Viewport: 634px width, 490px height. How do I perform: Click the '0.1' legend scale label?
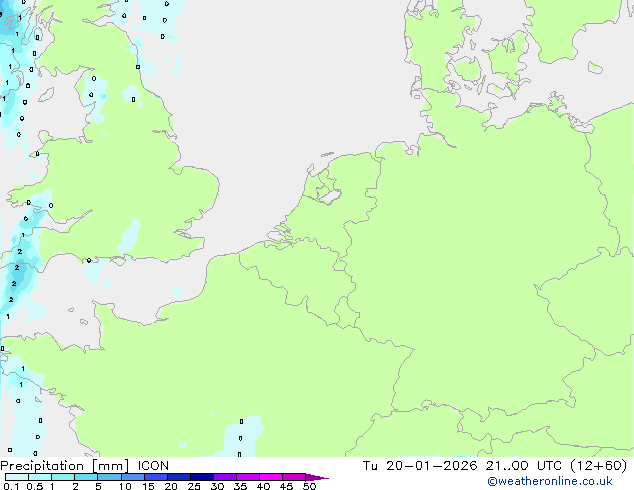[11, 486]
